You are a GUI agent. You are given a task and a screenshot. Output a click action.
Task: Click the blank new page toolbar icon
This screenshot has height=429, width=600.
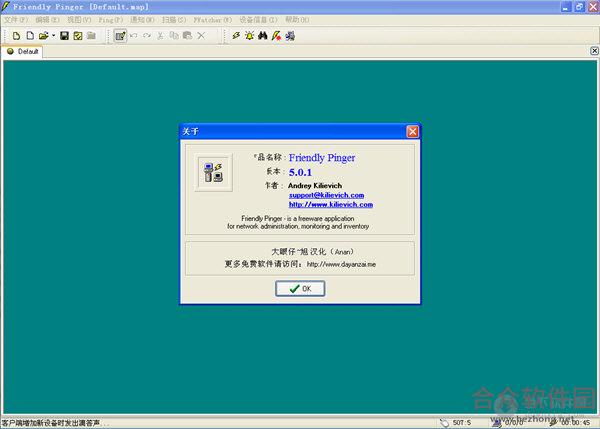[x=30, y=36]
